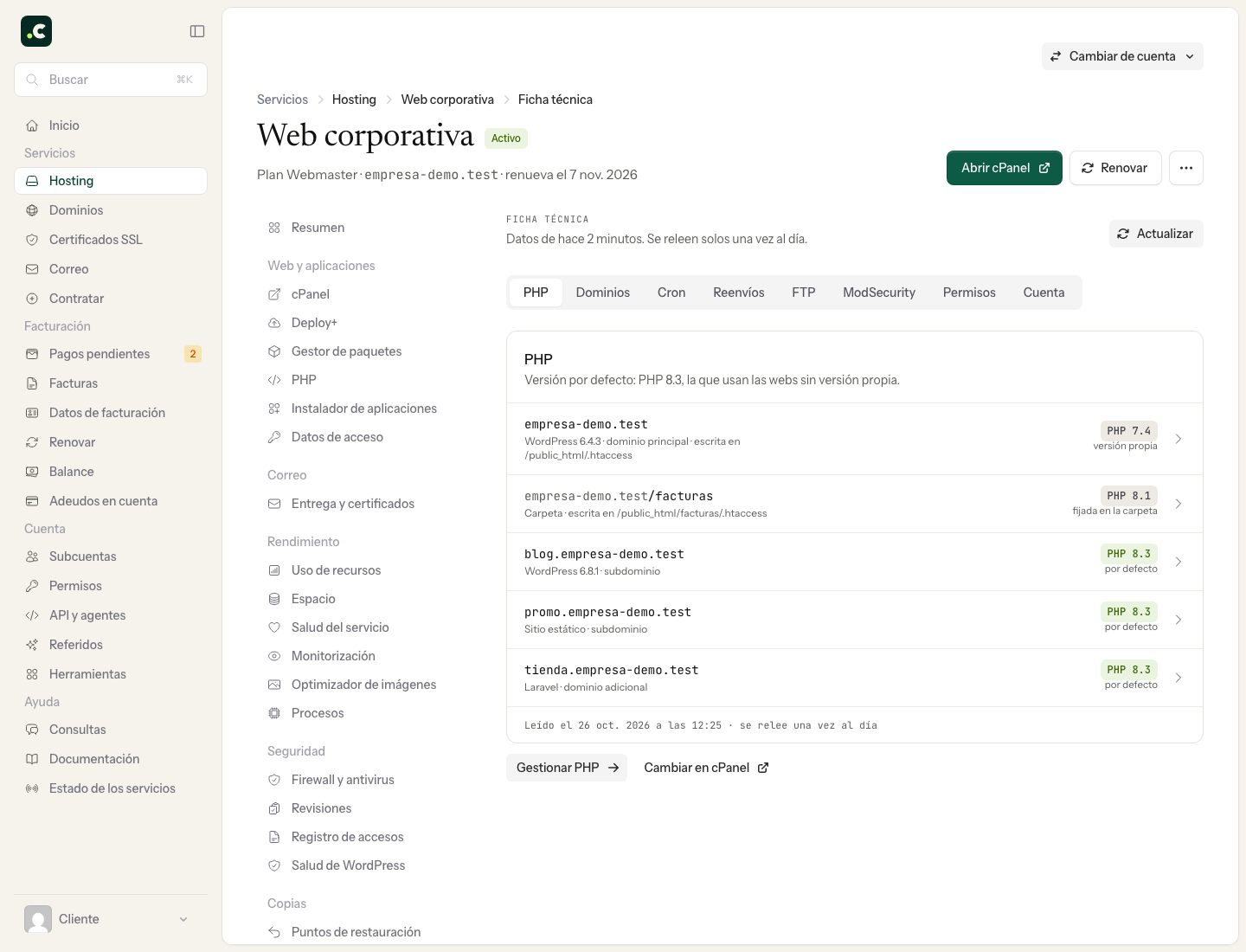Click the Actualizar button
The height and width of the screenshot is (952, 1246).
(1156, 234)
